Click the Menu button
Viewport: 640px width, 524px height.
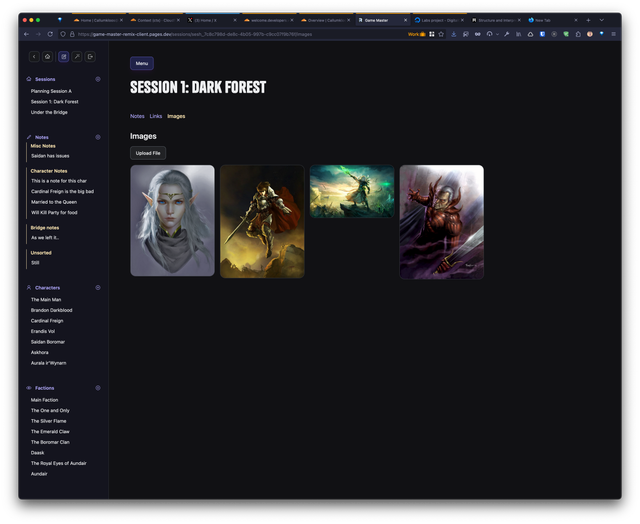pos(142,63)
